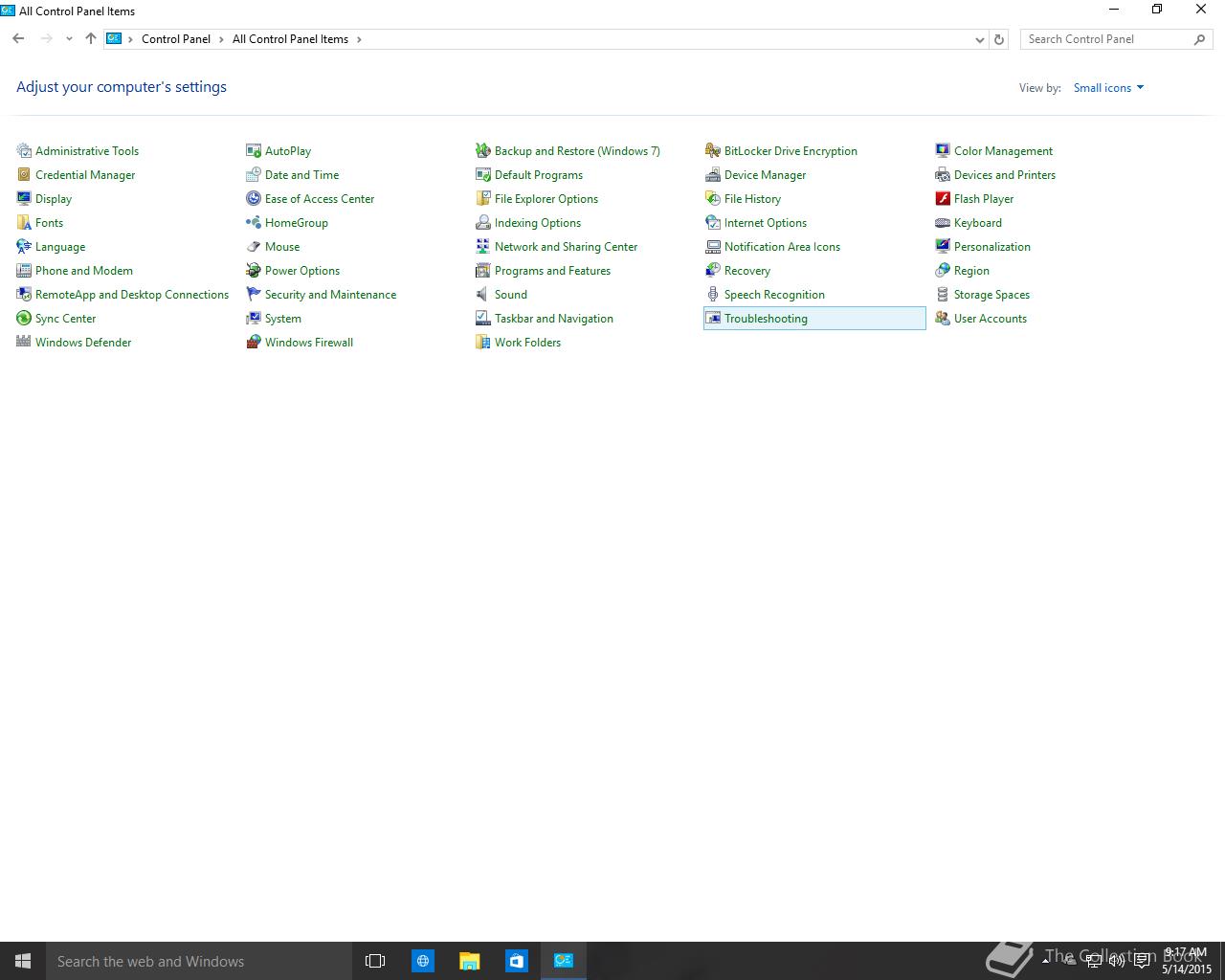
Task: Open Programs and Features
Action: (x=552, y=271)
